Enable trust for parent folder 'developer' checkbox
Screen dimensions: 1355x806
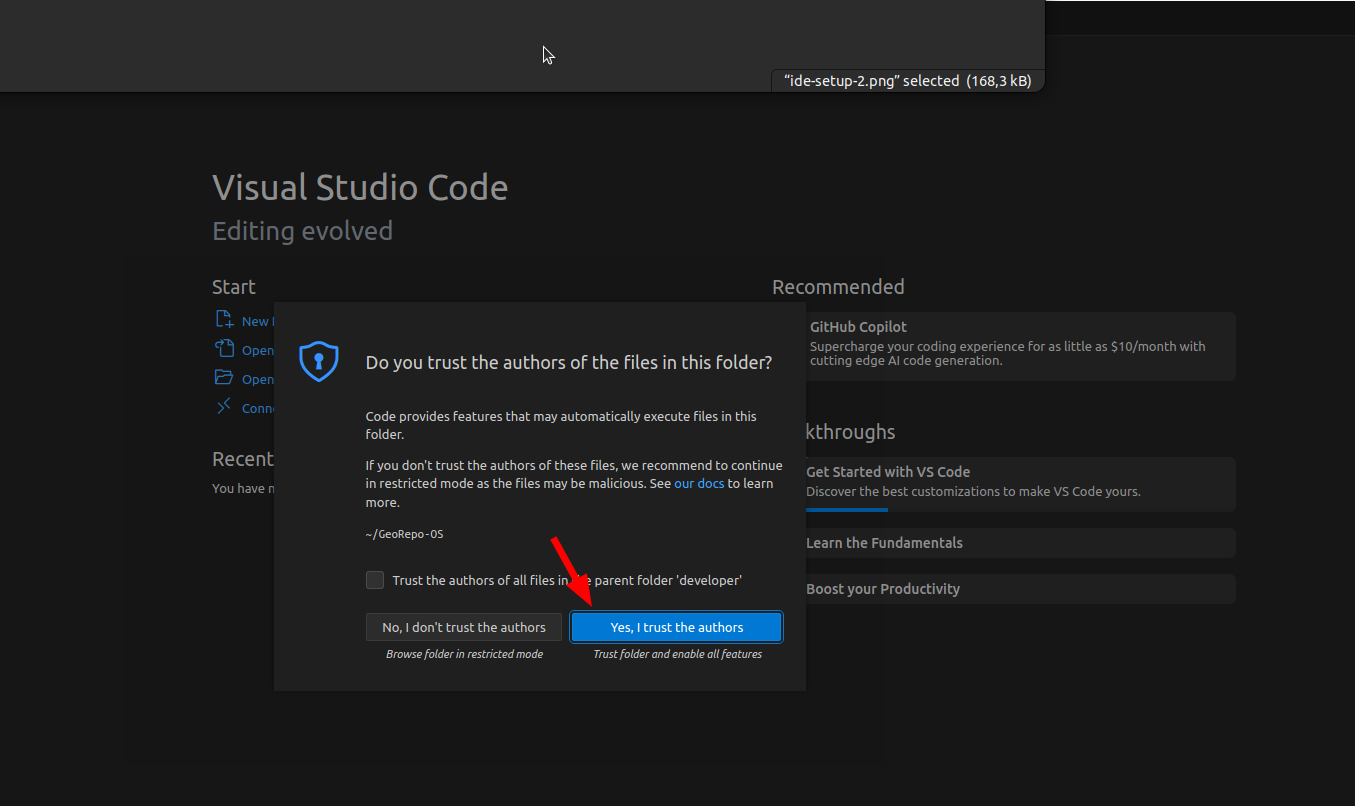[375, 580]
